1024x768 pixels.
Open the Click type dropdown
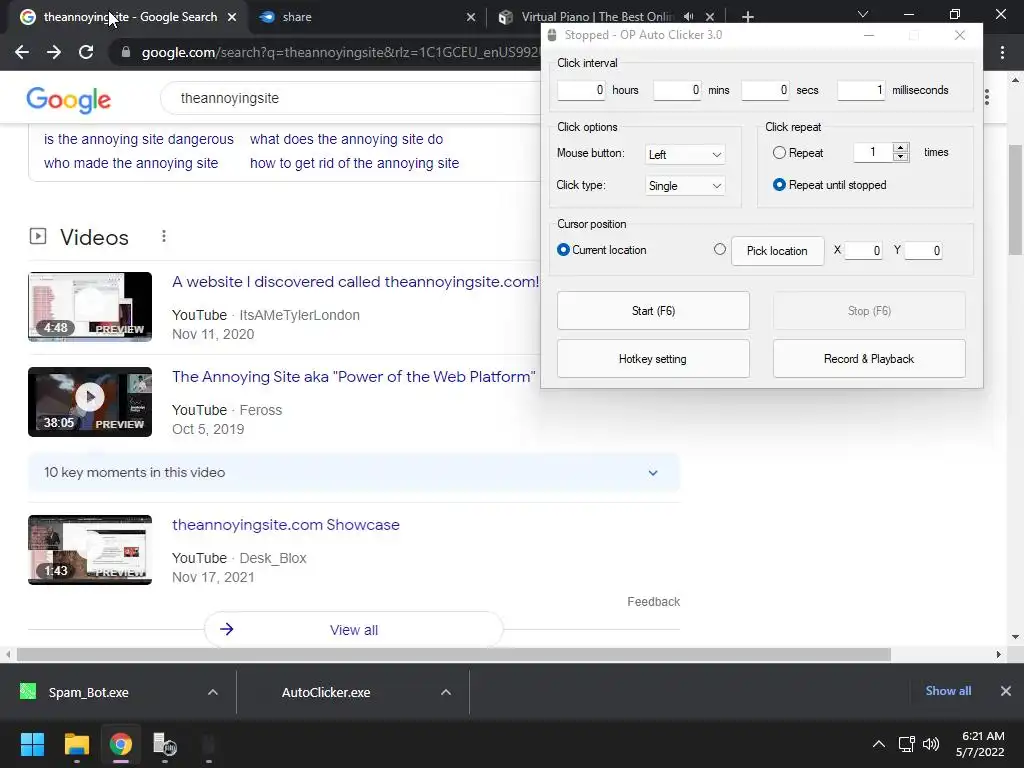pyautogui.click(x=684, y=186)
